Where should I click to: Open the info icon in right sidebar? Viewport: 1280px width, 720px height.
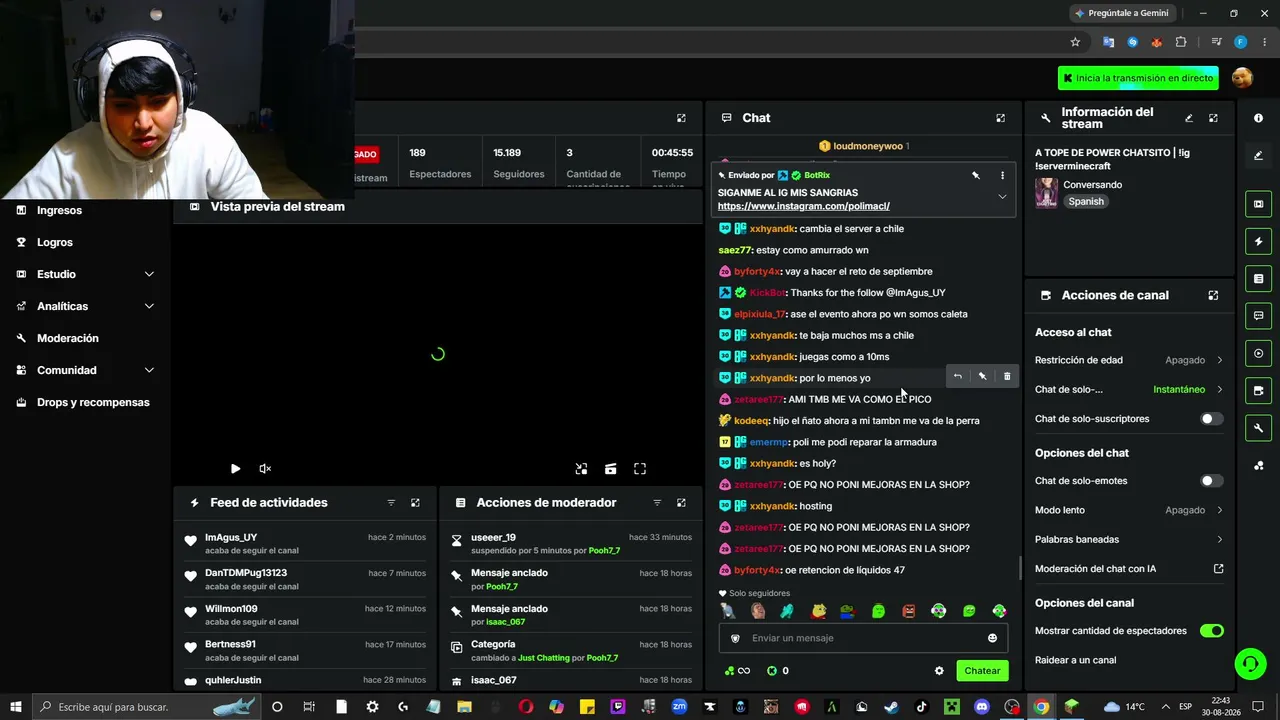(x=1258, y=118)
